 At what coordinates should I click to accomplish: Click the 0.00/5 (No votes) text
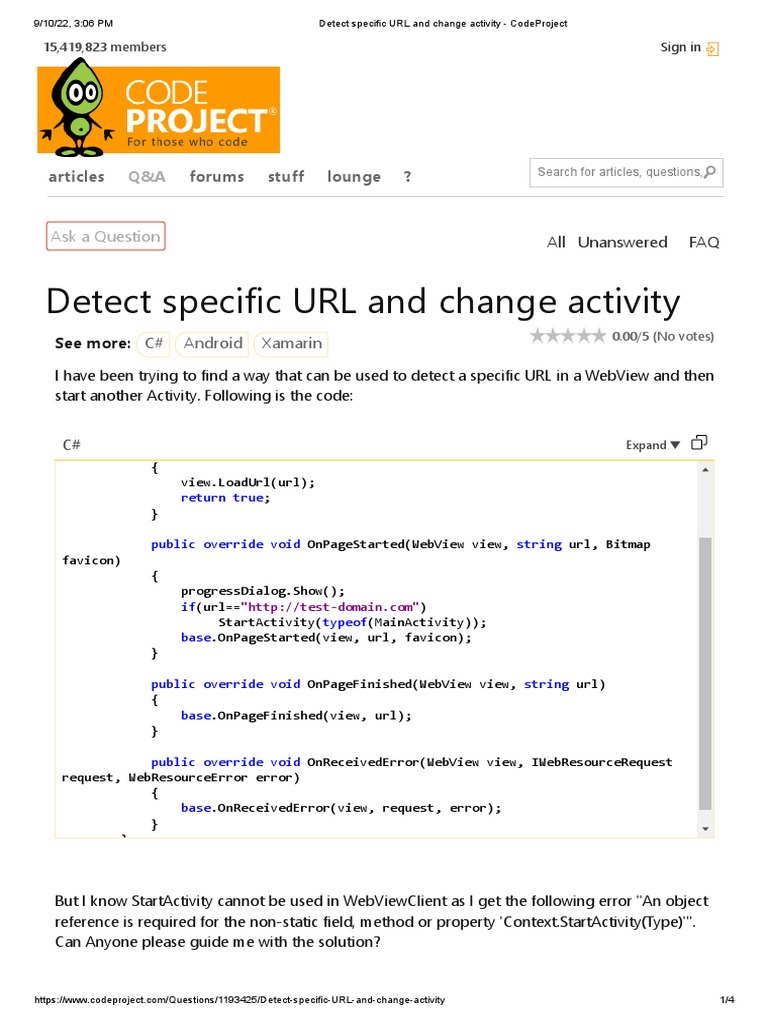(x=663, y=336)
